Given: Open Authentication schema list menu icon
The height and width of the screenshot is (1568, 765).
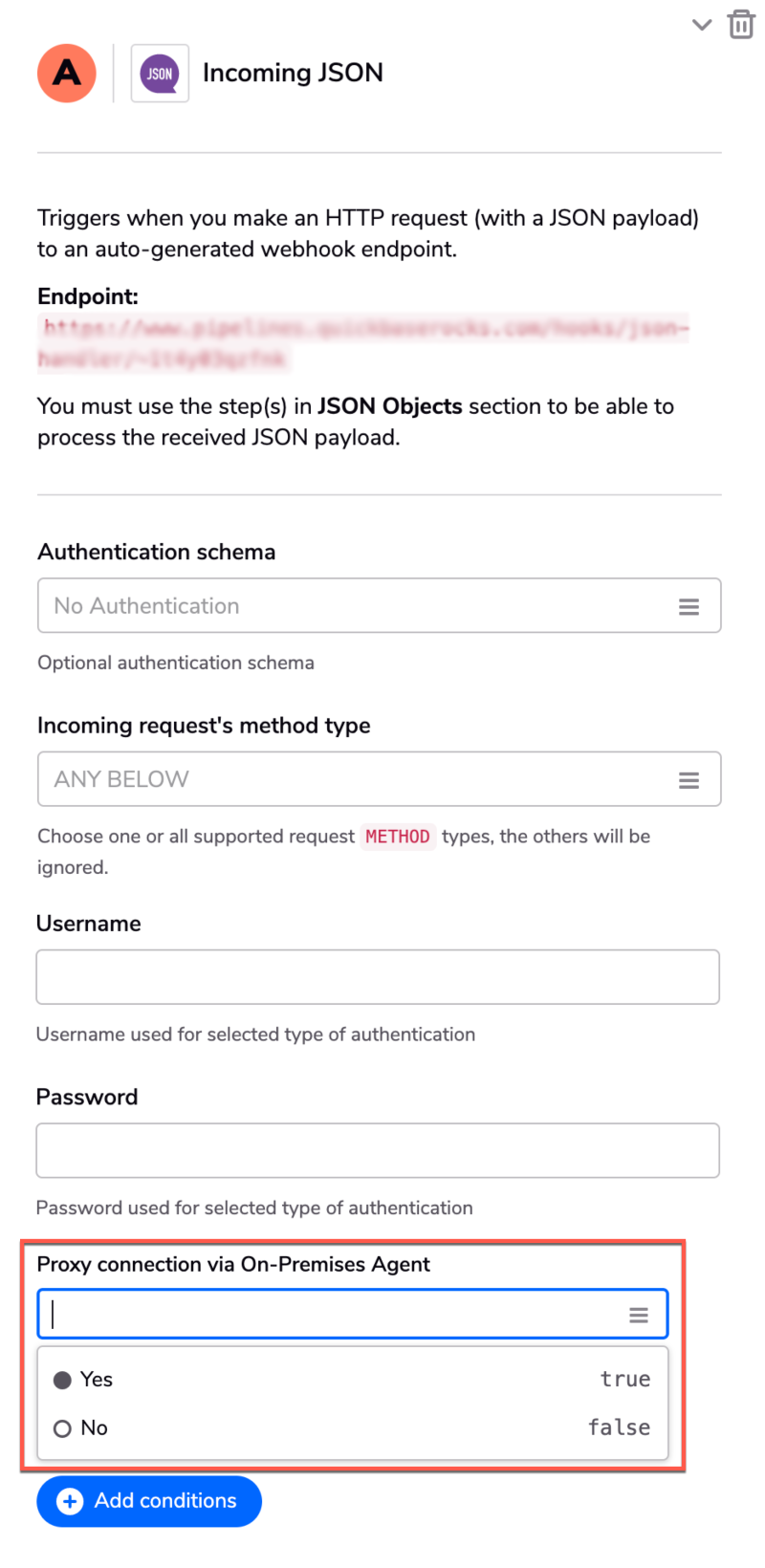Looking at the screenshot, I should click(688, 606).
